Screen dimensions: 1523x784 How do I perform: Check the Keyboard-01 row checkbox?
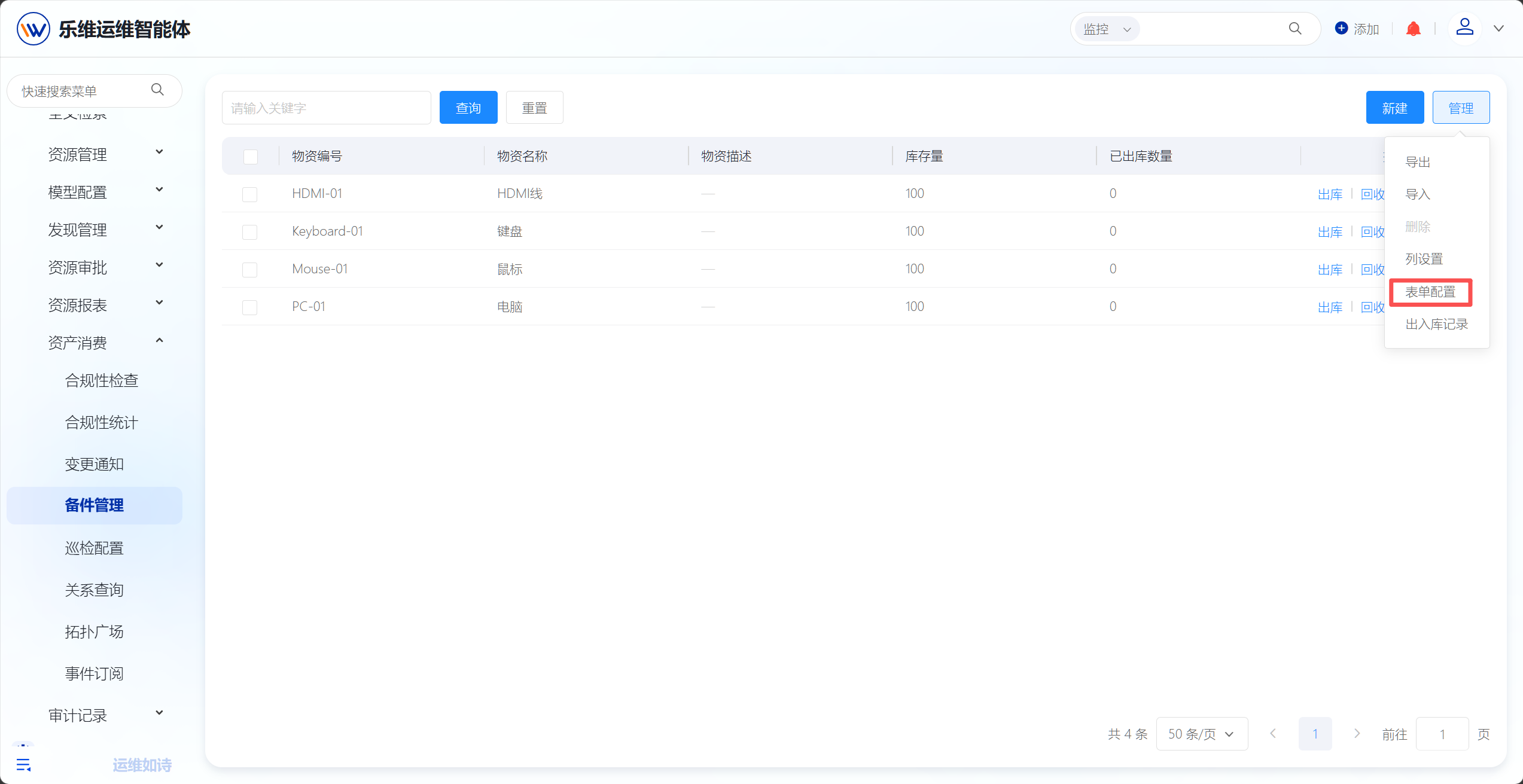coord(250,232)
